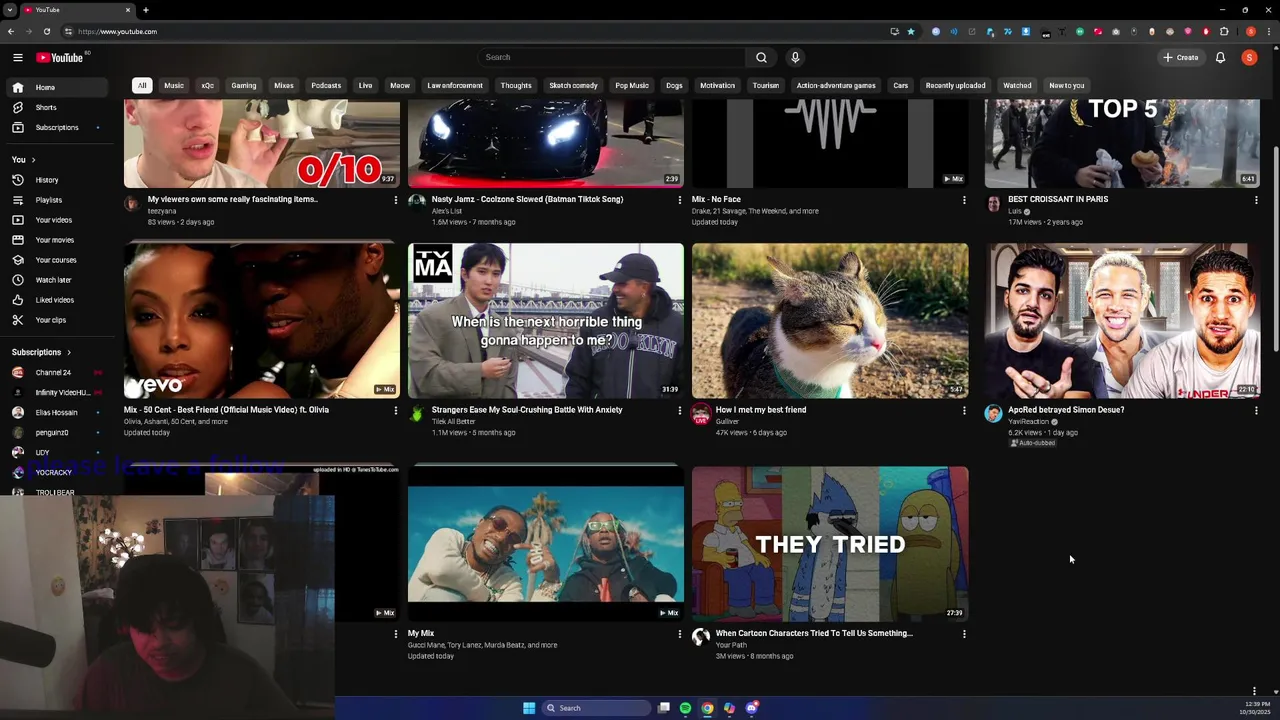Click the search magnifier button

coord(761,57)
